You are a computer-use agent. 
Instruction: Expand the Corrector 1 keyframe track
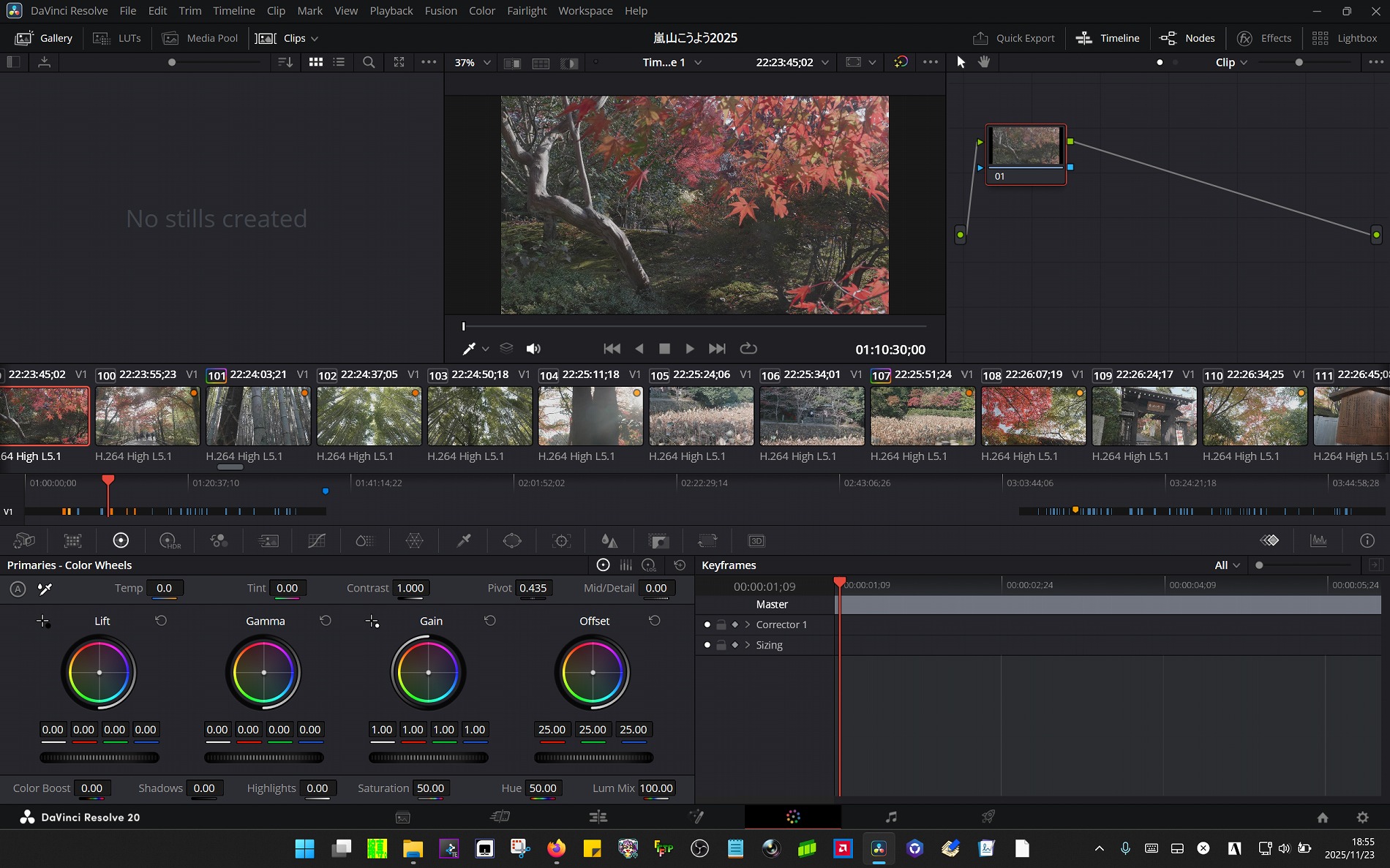tap(747, 624)
